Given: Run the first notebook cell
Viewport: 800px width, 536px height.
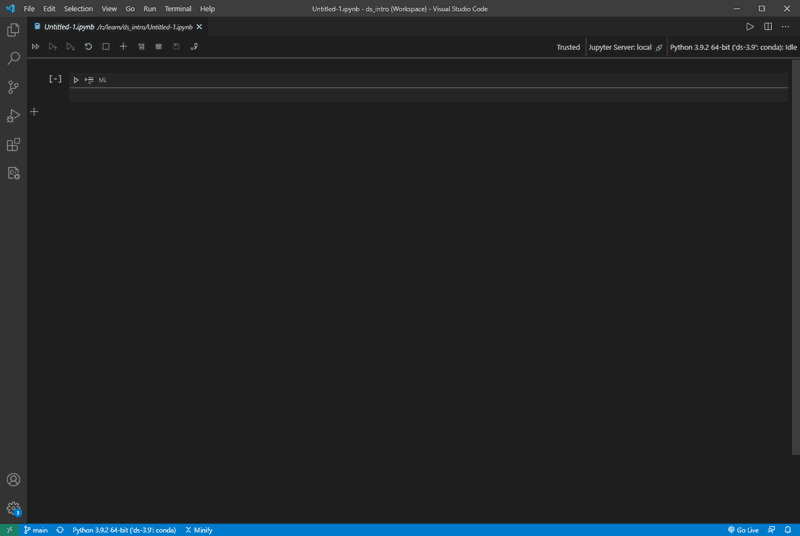Looking at the screenshot, I should point(76,80).
